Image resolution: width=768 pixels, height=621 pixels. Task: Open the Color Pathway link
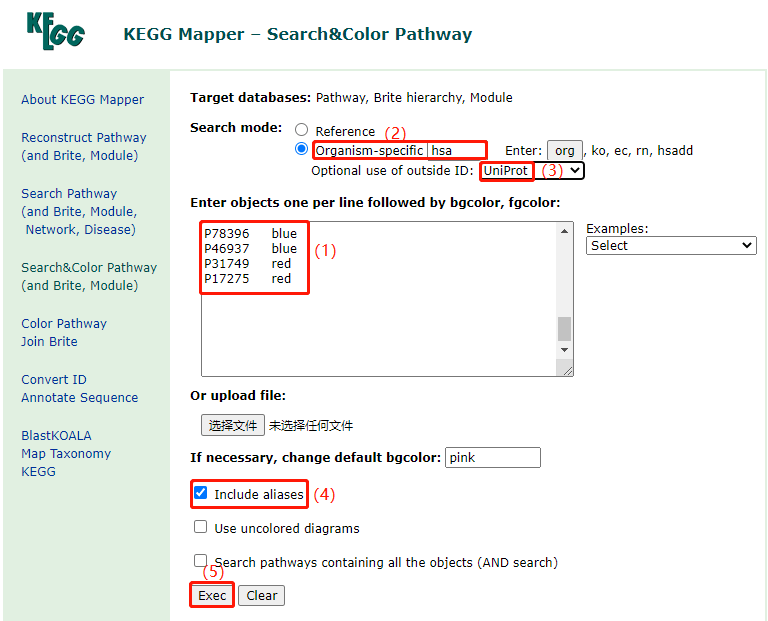click(x=63, y=323)
